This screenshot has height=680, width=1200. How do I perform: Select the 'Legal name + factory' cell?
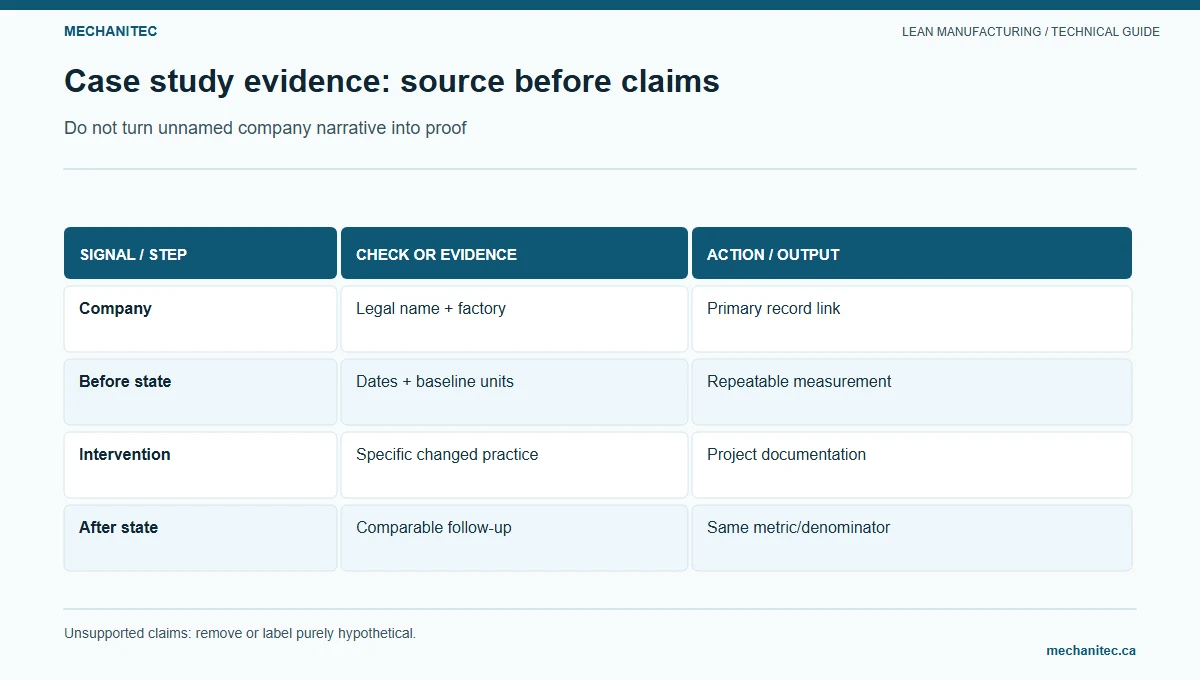pos(514,319)
